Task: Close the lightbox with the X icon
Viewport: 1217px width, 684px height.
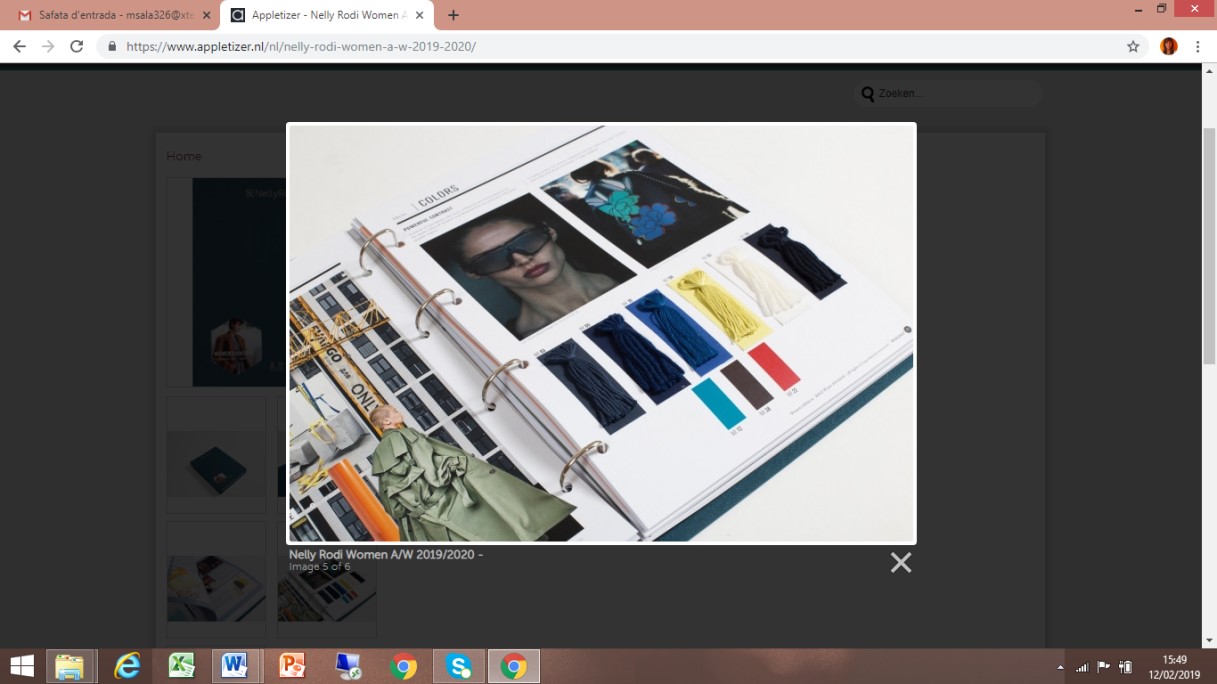Action: 900,563
